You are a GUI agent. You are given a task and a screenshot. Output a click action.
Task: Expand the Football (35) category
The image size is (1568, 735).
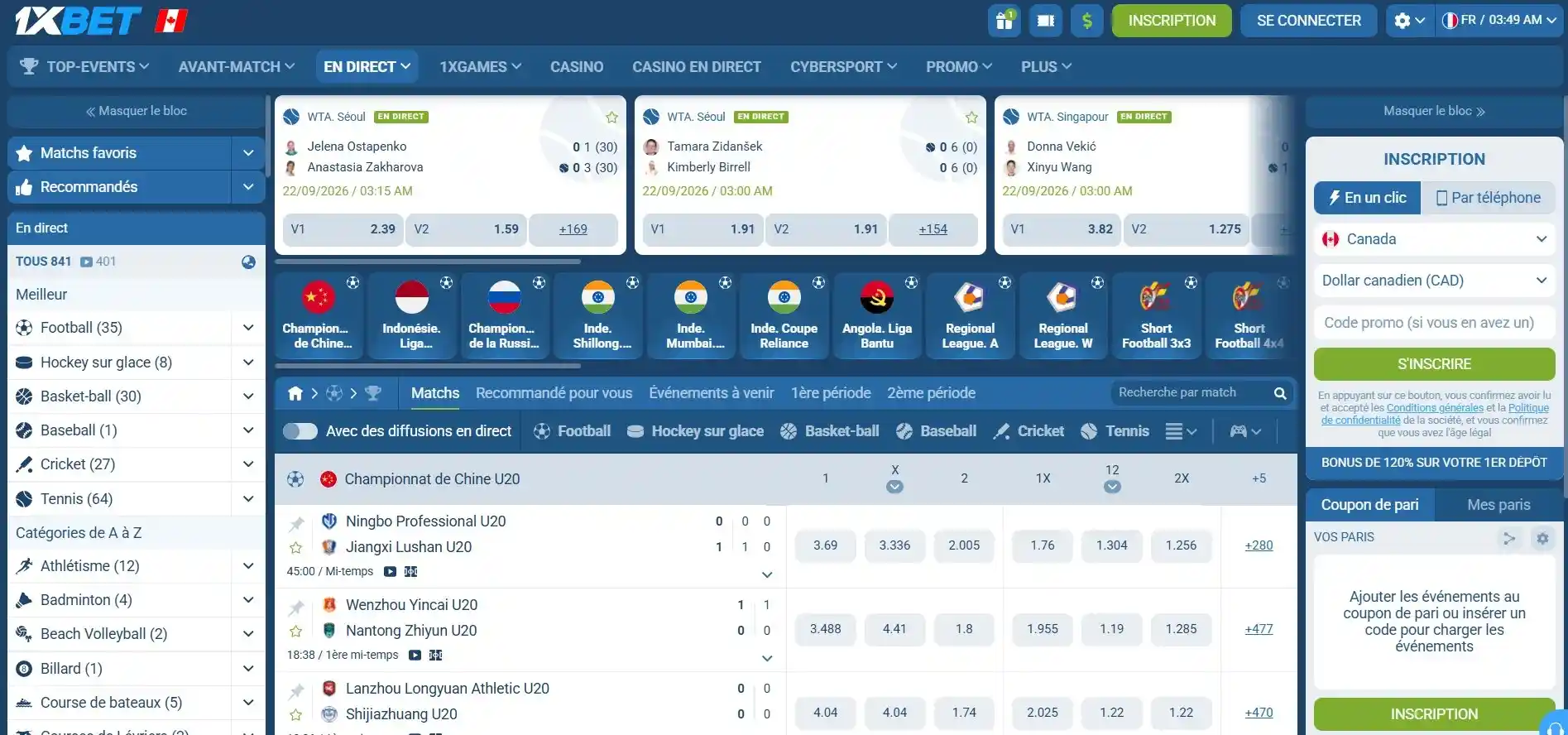tap(248, 328)
